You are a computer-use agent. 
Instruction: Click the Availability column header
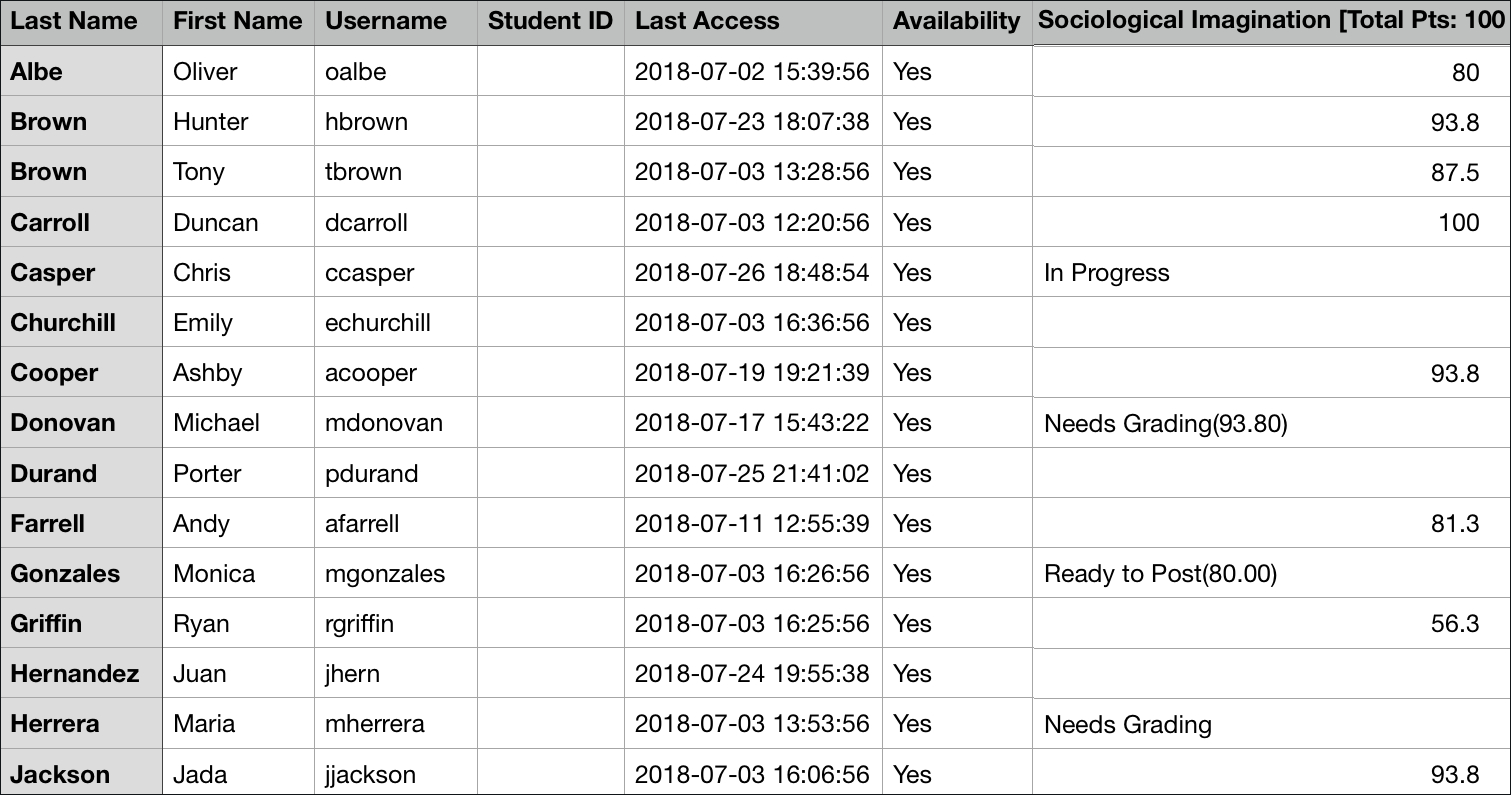click(957, 21)
